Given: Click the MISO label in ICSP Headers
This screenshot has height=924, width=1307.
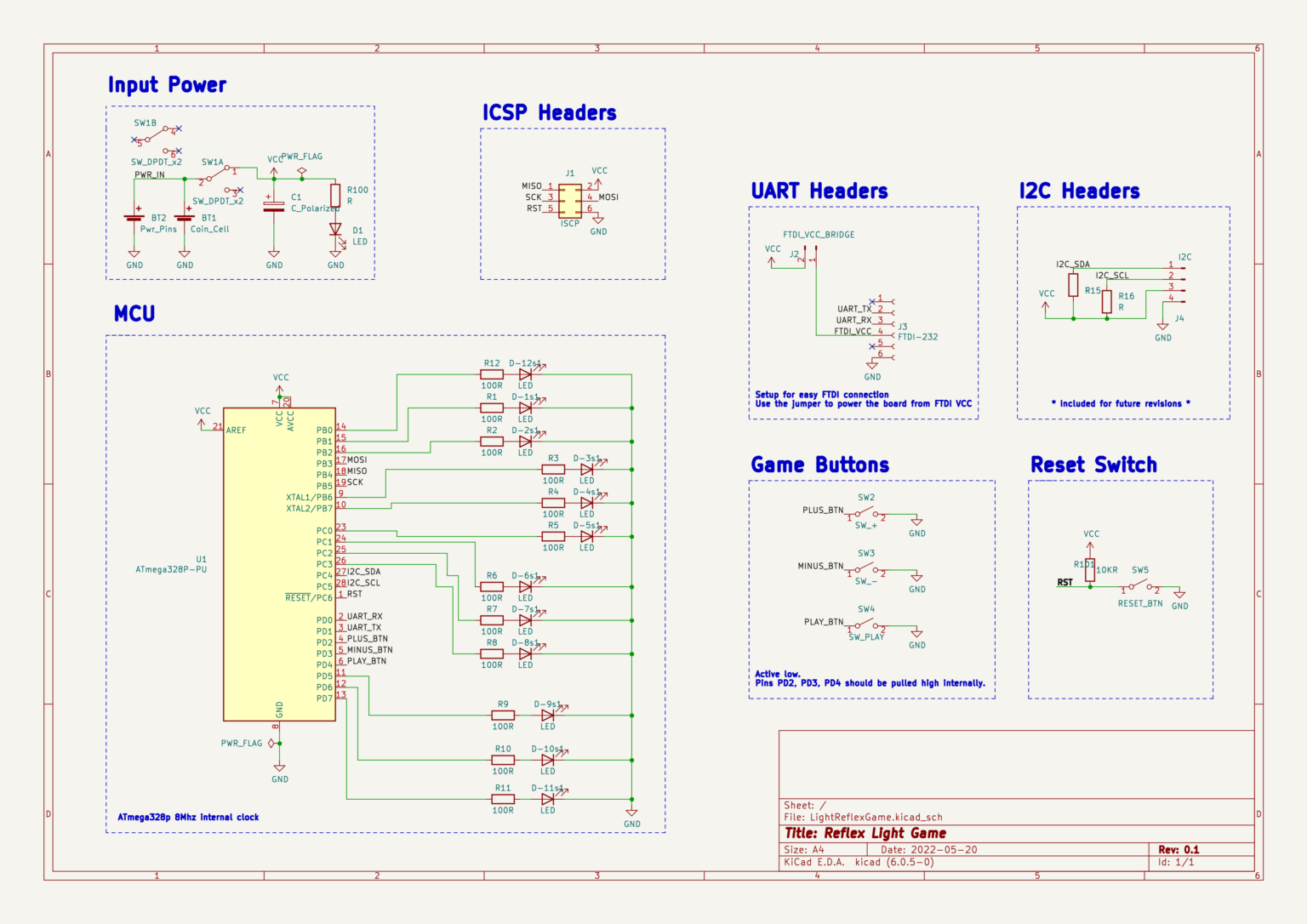Looking at the screenshot, I should pyautogui.click(x=532, y=185).
